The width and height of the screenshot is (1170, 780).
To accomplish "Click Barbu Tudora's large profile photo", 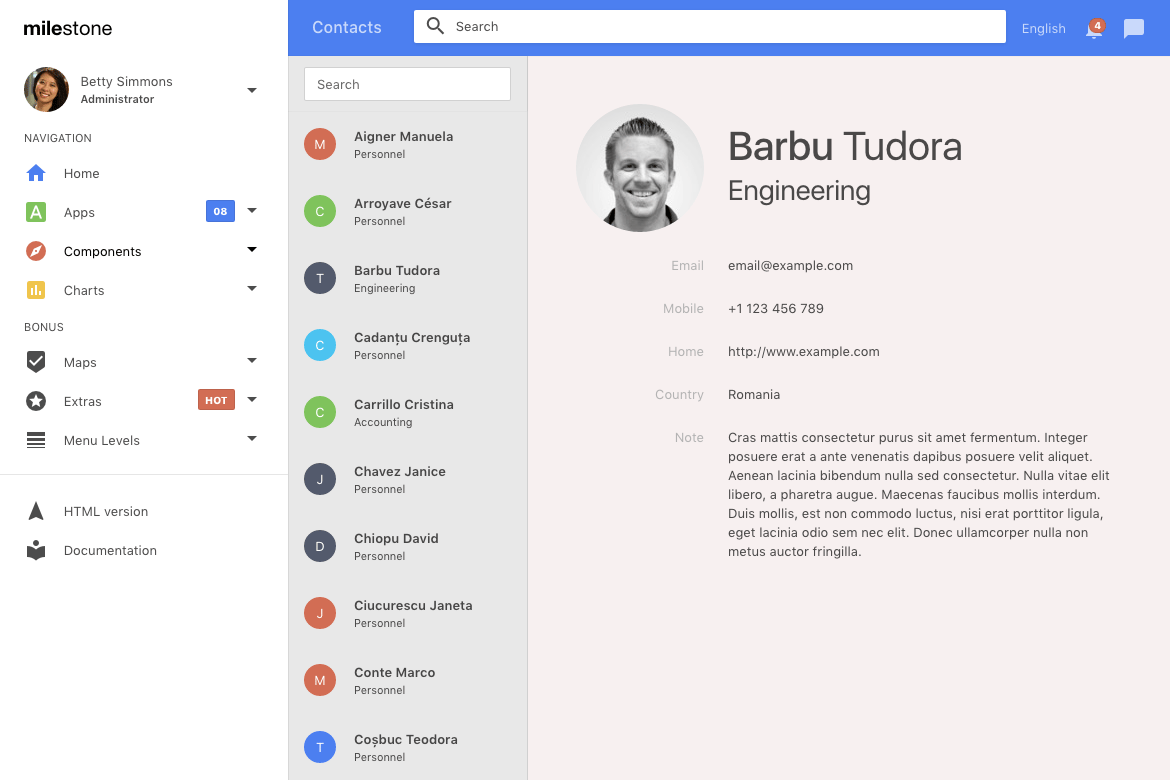I will click(639, 168).
